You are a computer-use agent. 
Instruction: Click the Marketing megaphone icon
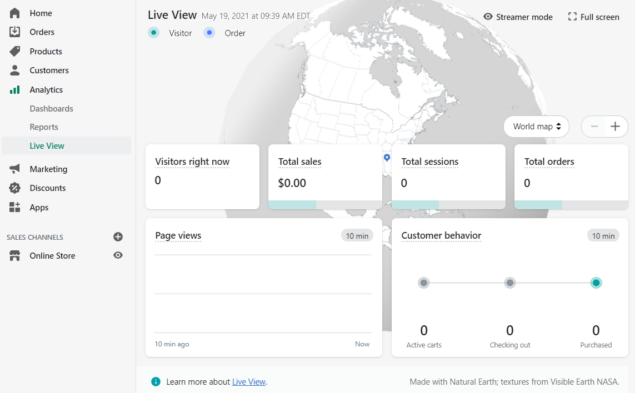15,169
